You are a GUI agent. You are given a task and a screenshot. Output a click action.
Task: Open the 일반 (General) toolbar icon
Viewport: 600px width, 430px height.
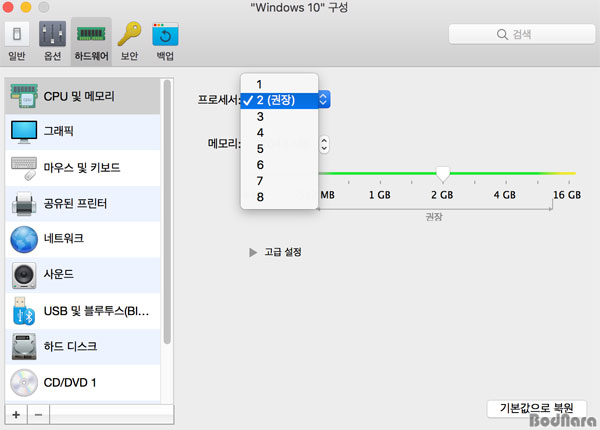(x=17, y=42)
